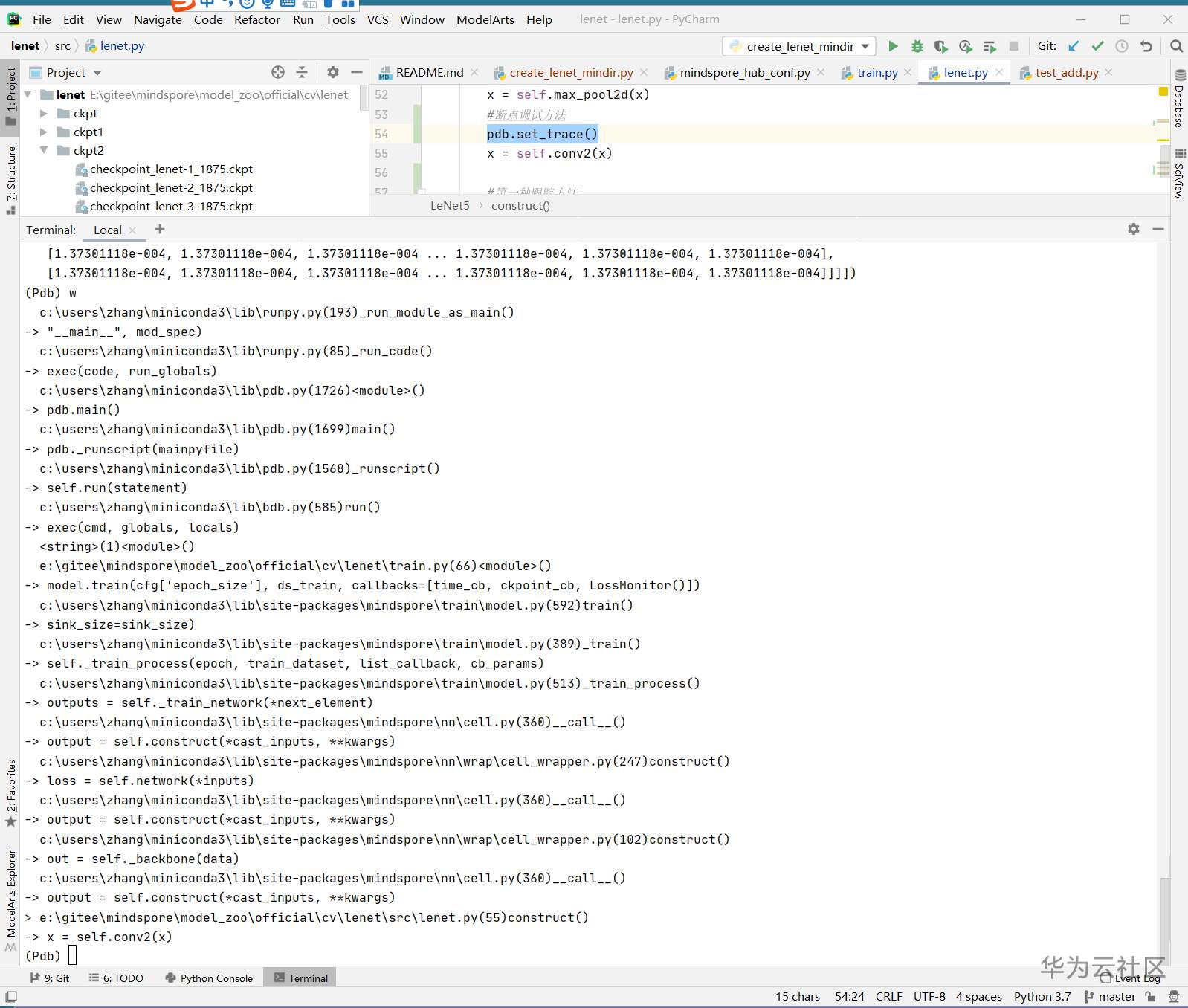Change line separator from CRLF
This screenshot has width=1188, height=1008.
(x=889, y=997)
